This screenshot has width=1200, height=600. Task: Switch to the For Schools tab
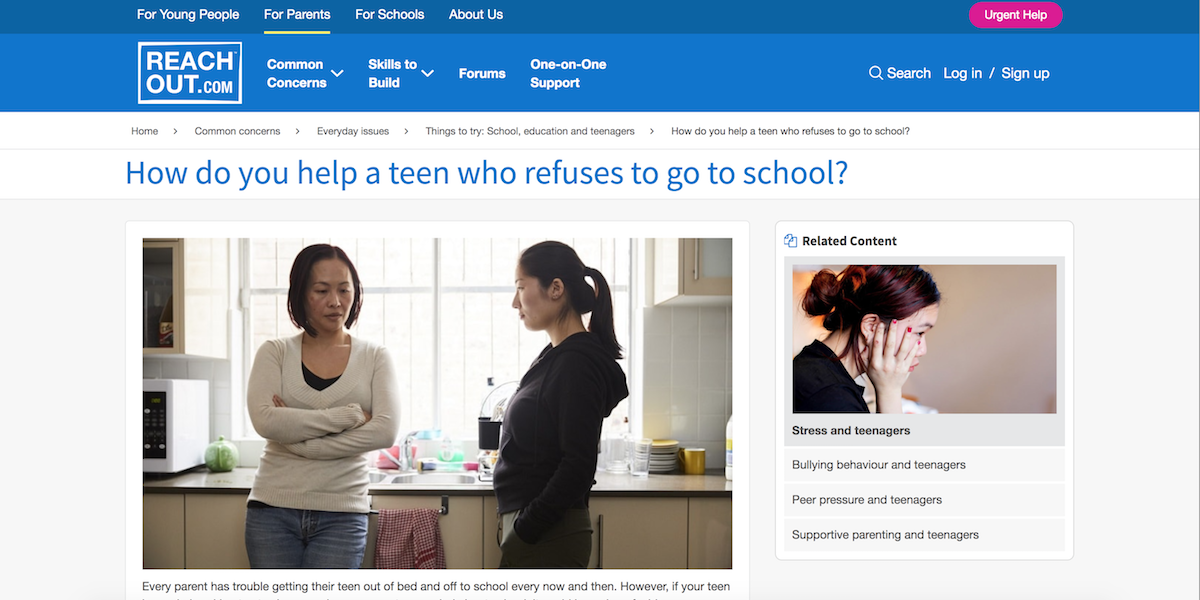click(389, 15)
